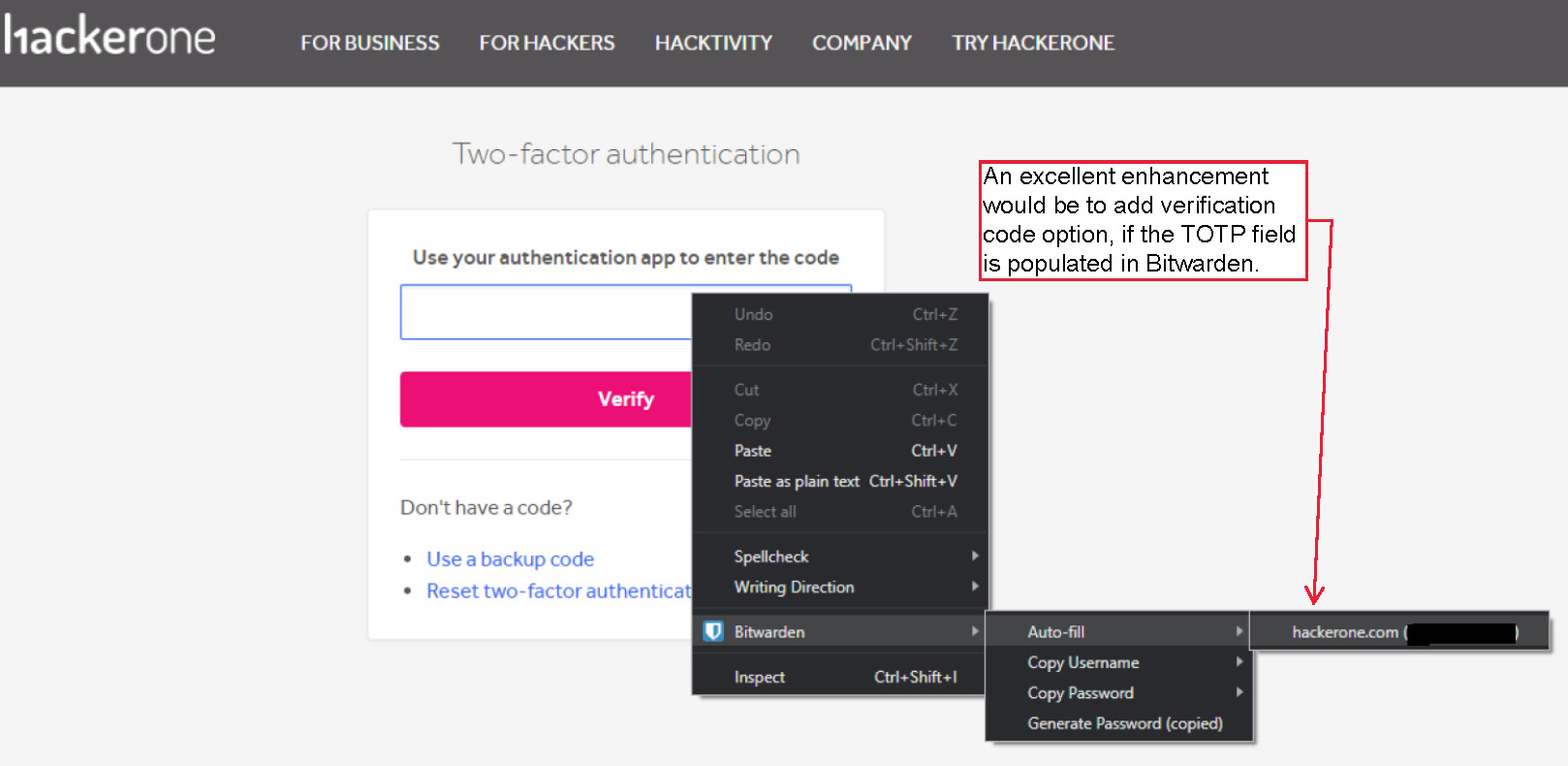Select 'Generate Password (copied)' entry
The height and width of the screenshot is (766, 1568).
tap(1119, 724)
